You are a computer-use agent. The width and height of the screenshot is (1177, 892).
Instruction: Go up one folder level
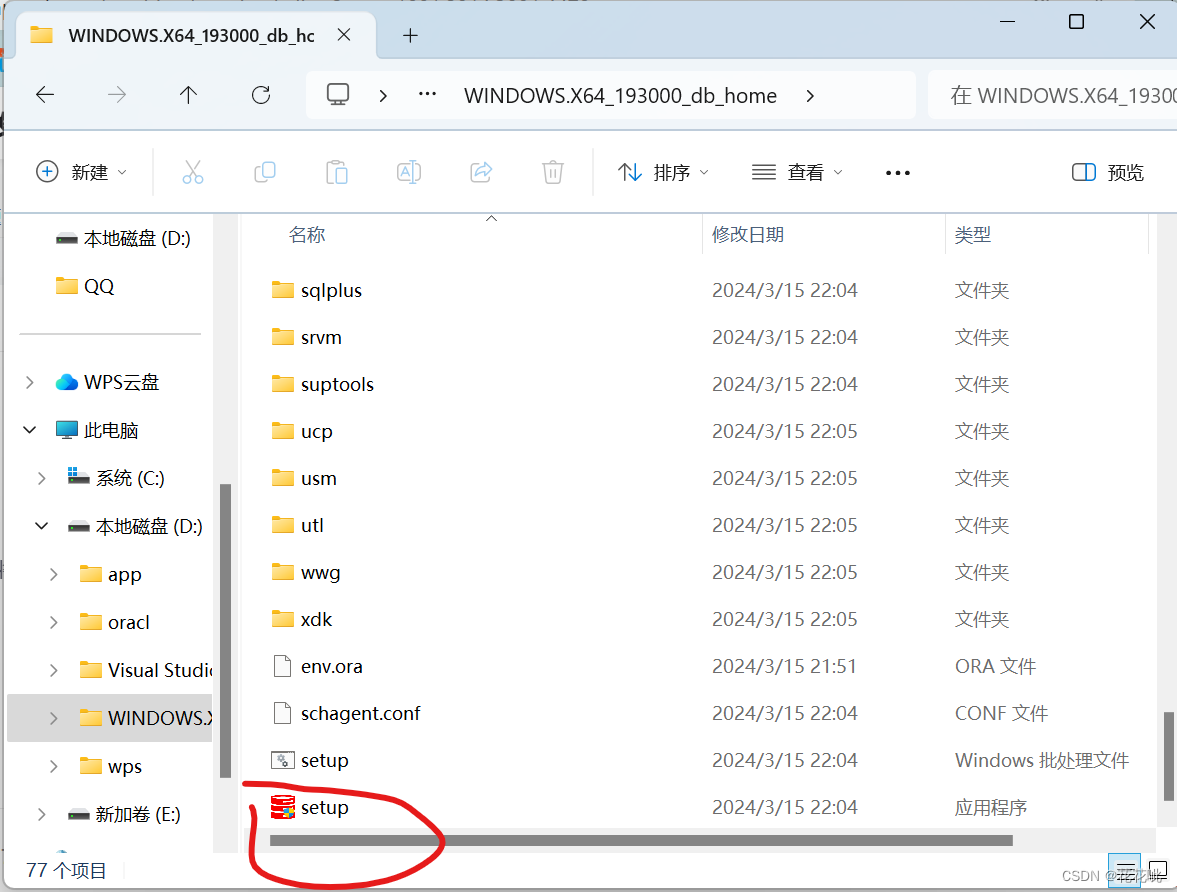pyautogui.click(x=188, y=95)
